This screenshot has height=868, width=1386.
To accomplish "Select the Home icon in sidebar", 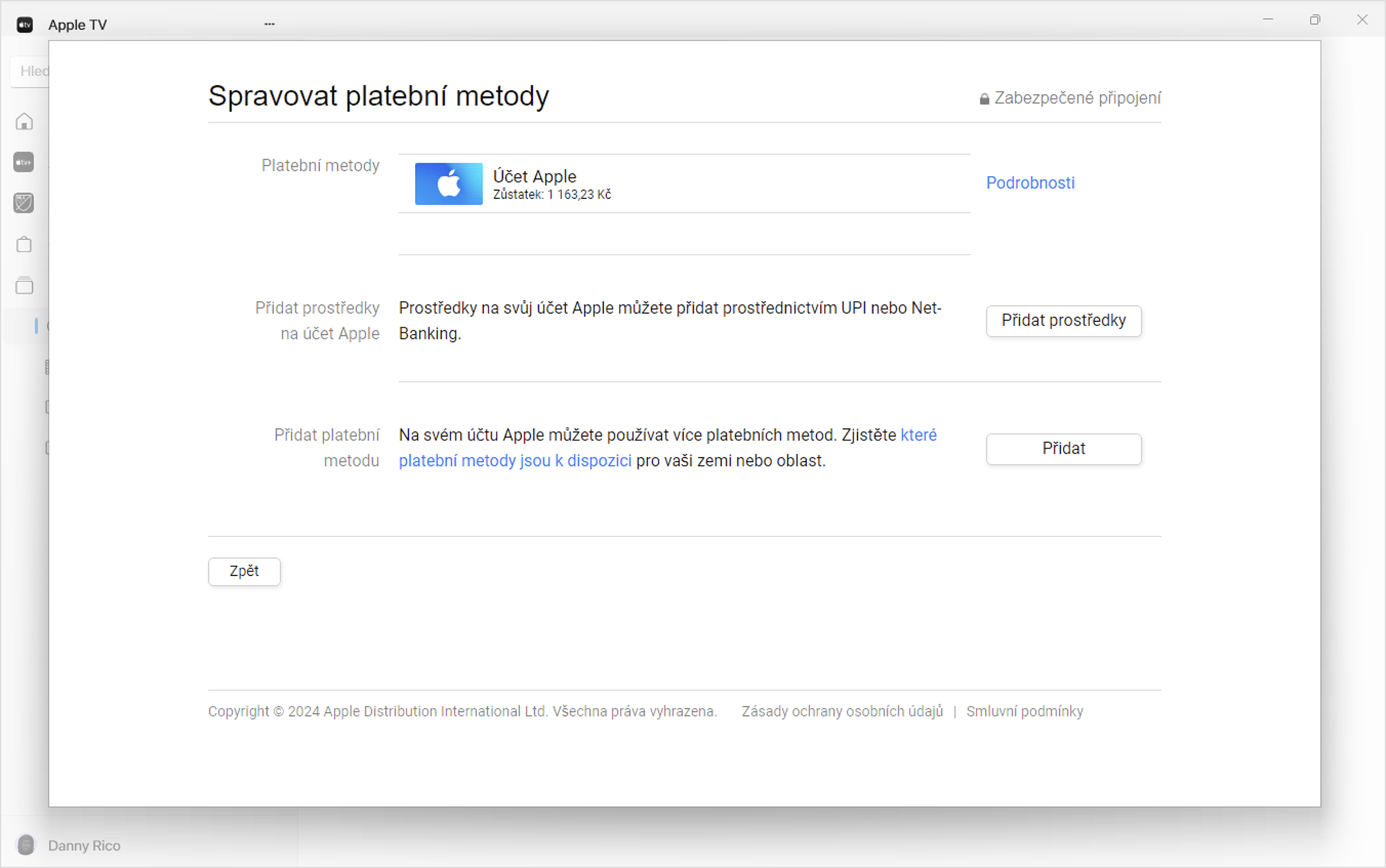I will click(24, 121).
